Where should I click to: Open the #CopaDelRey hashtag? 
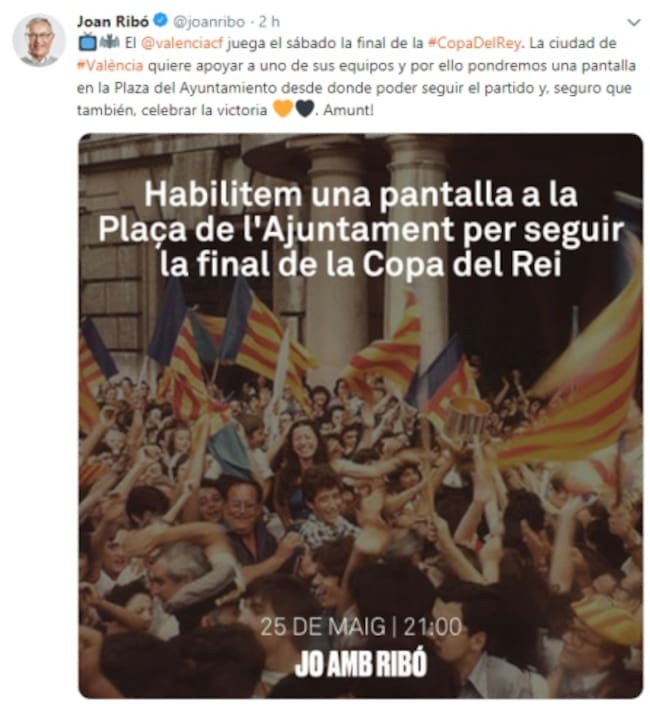[x=474, y=43]
